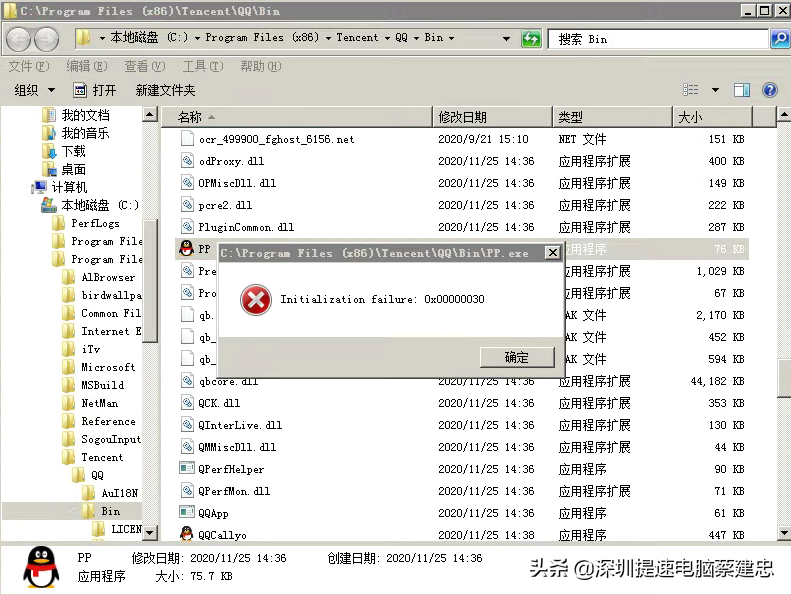Open the 文件(F) menu
This screenshot has width=791, height=595.
[29, 66]
